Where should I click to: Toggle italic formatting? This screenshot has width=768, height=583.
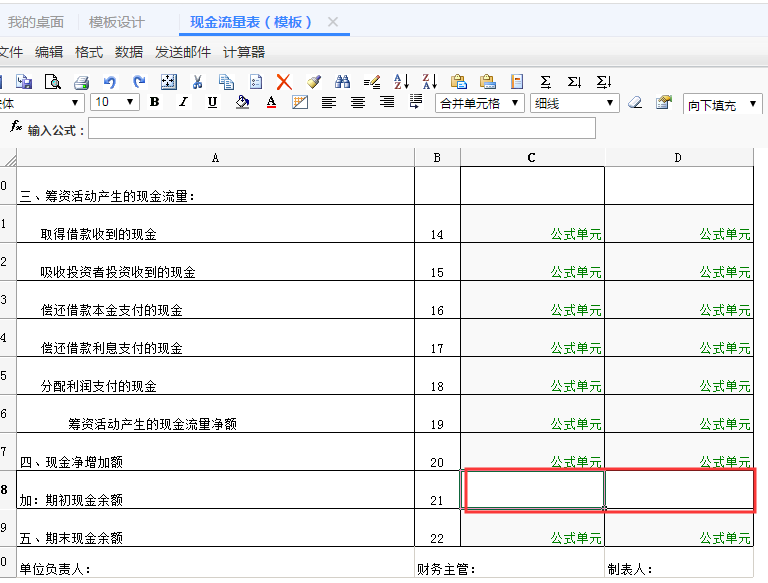coord(183,102)
